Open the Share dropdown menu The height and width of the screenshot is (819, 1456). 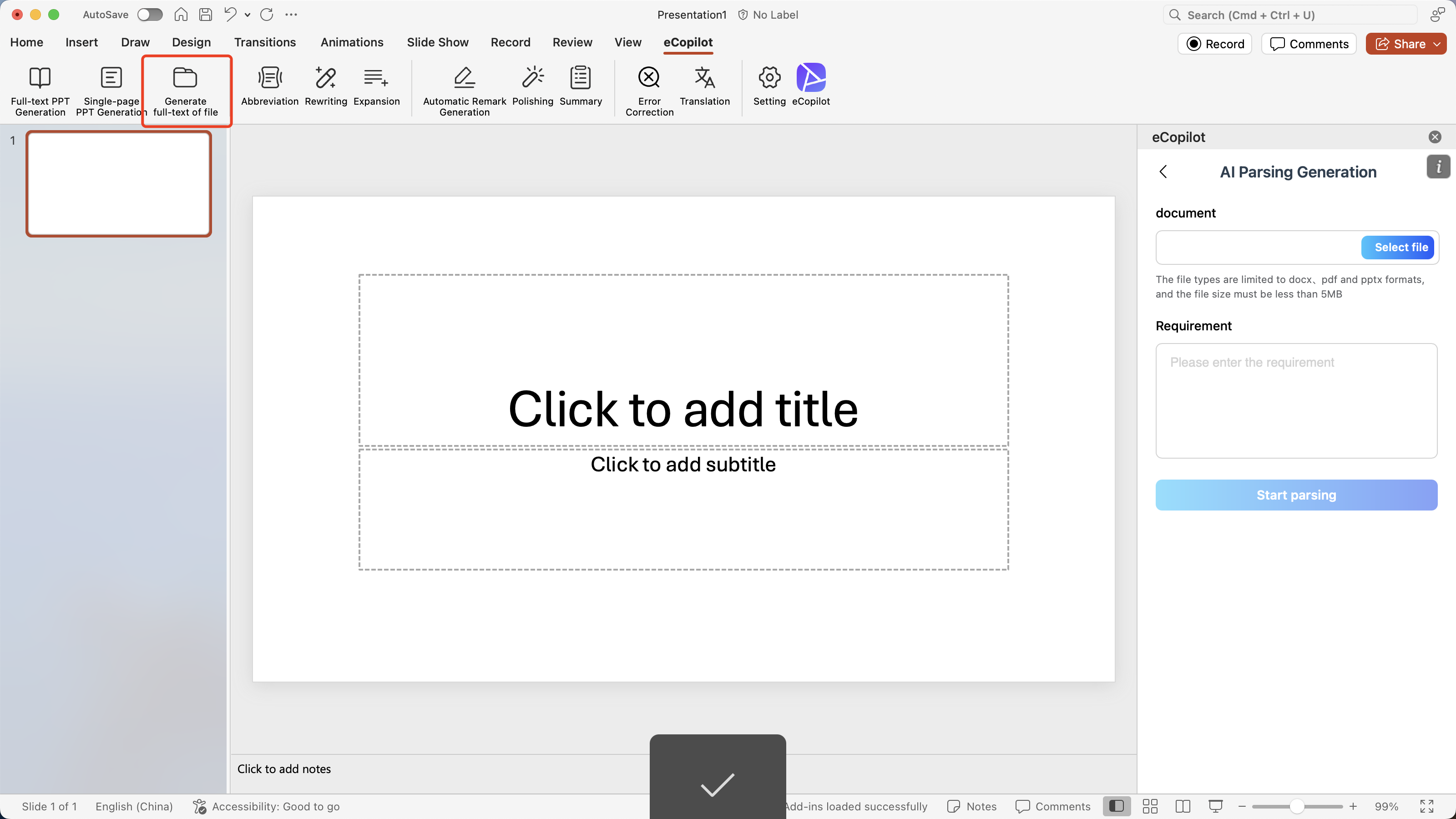1437,44
